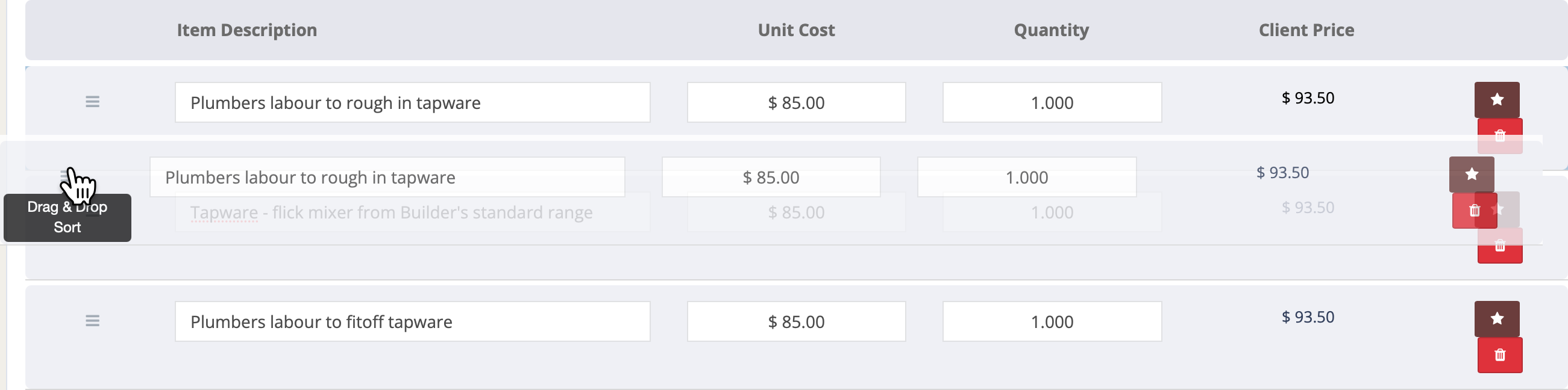Click the unit cost field on the fitoff row
The image size is (1568, 390).
point(796,321)
